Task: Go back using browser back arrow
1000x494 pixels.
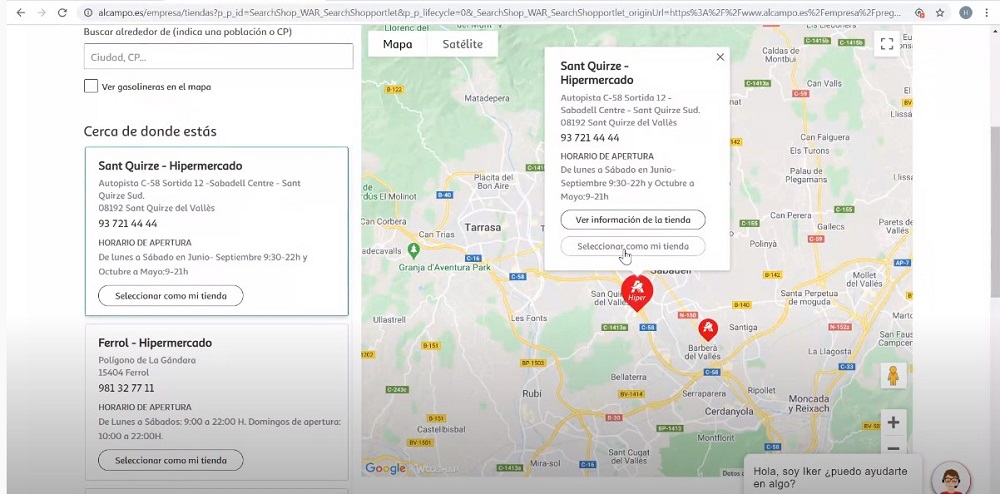Action: click(19, 13)
